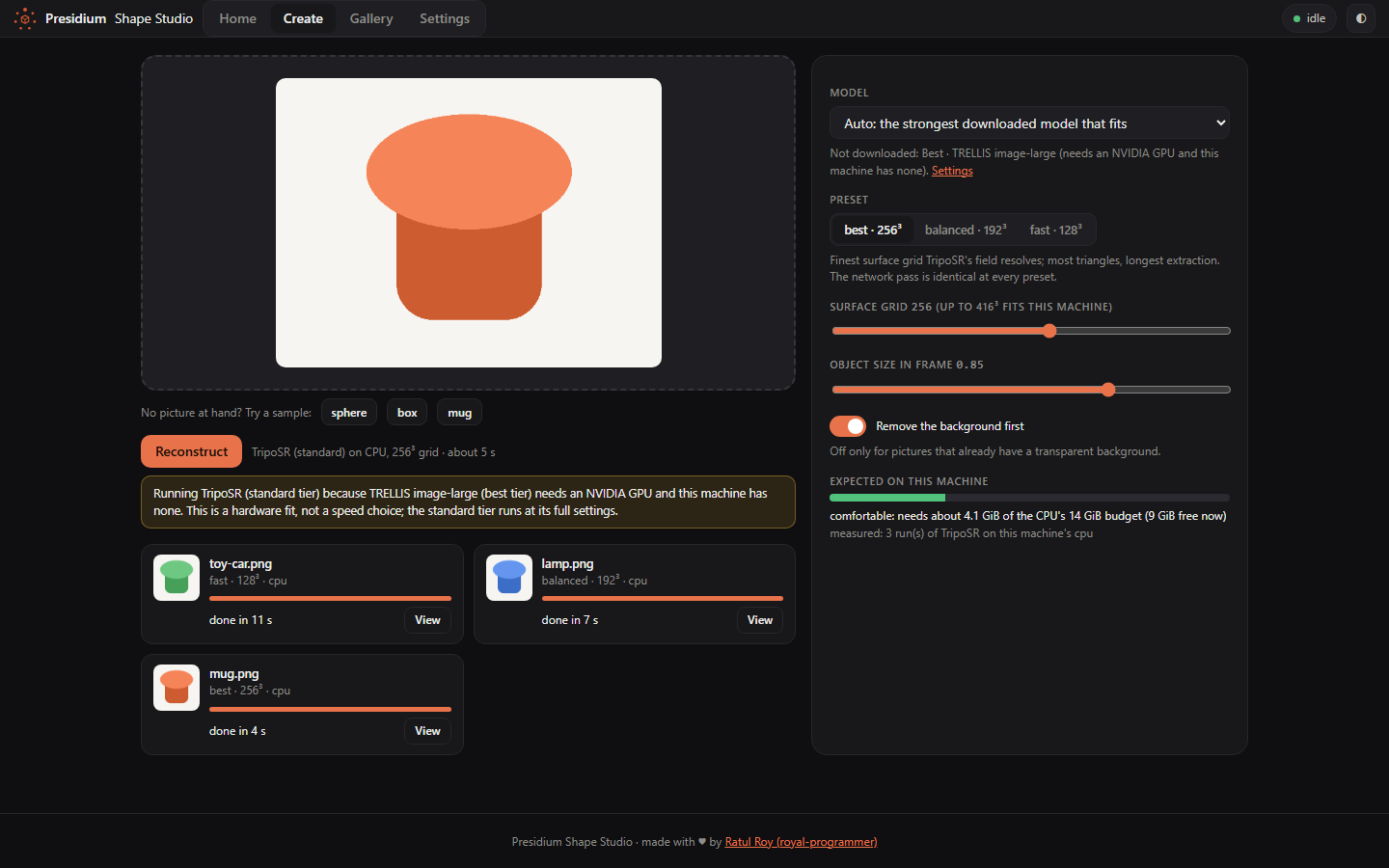Click the uploaded mug image preview
The height and width of the screenshot is (868, 1389).
click(x=469, y=223)
